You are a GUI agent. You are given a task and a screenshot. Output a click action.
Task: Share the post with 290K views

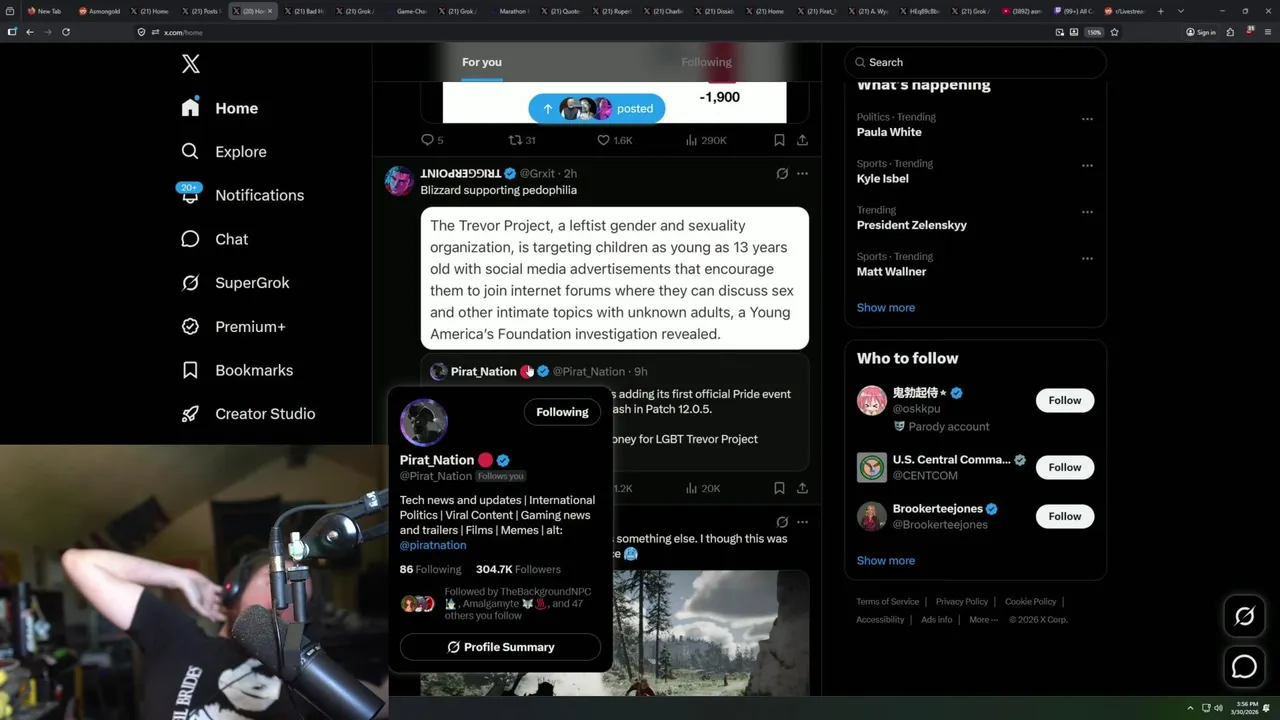coord(802,140)
